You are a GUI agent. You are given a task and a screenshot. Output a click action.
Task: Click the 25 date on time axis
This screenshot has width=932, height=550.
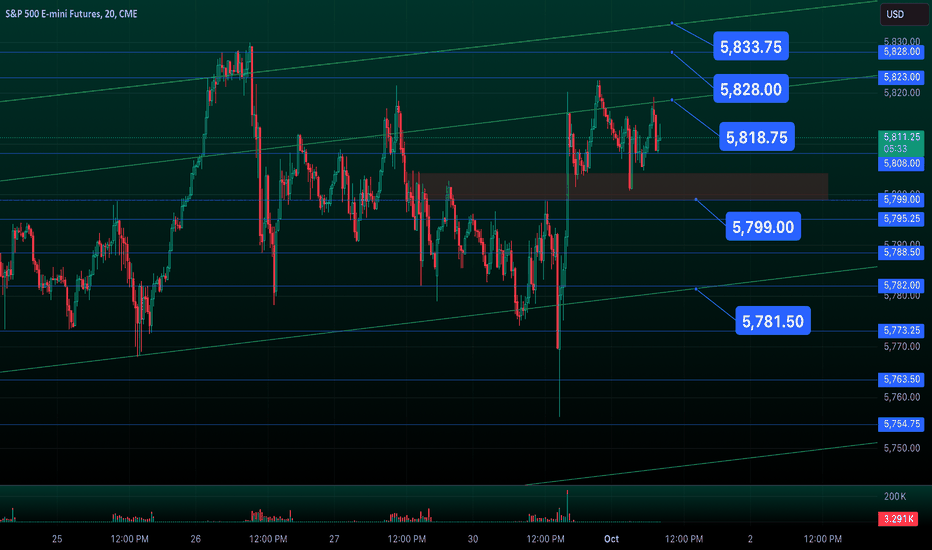pos(57,539)
